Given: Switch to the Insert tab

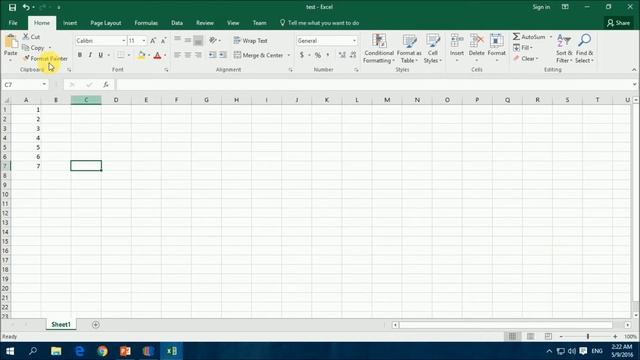Looking at the screenshot, I should pos(70,23).
